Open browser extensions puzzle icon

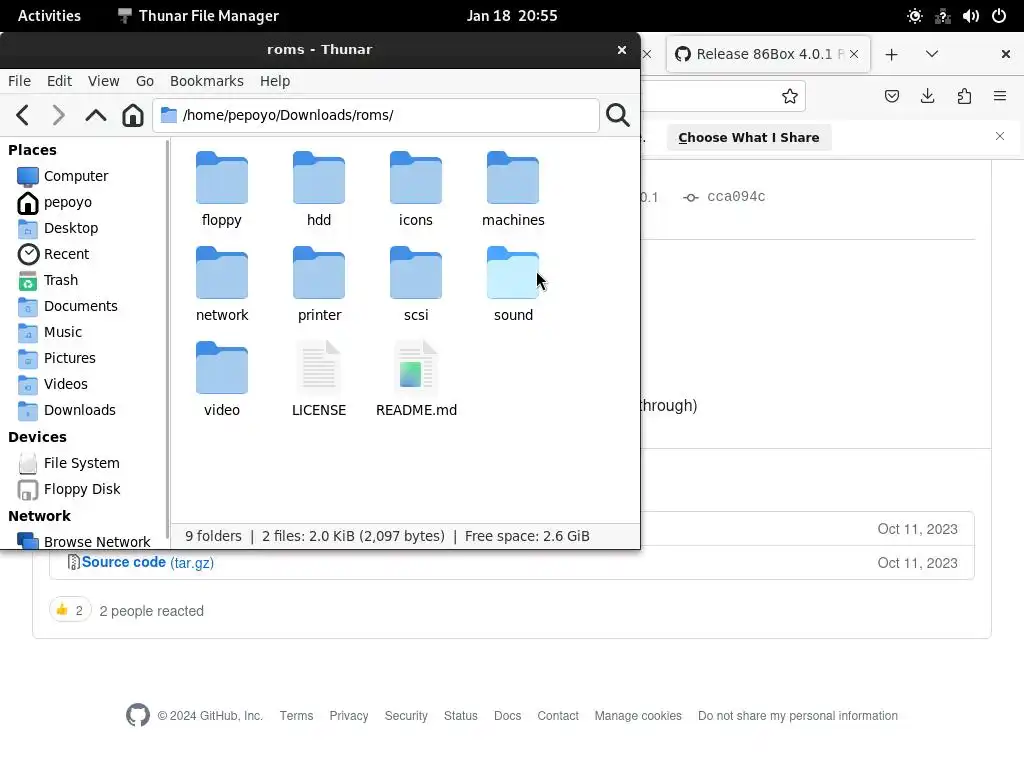965,97
